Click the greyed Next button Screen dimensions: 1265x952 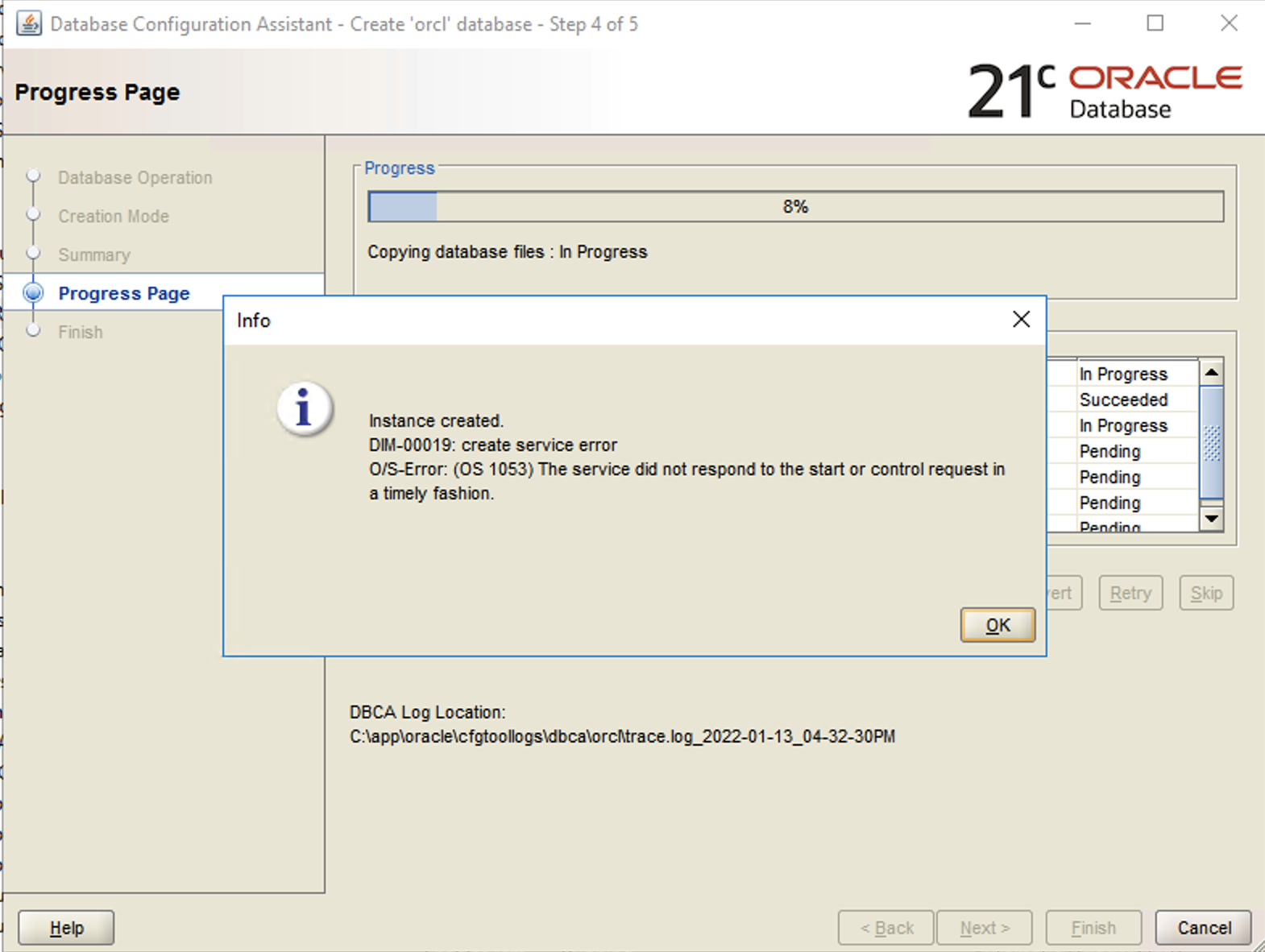pos(985,928)
